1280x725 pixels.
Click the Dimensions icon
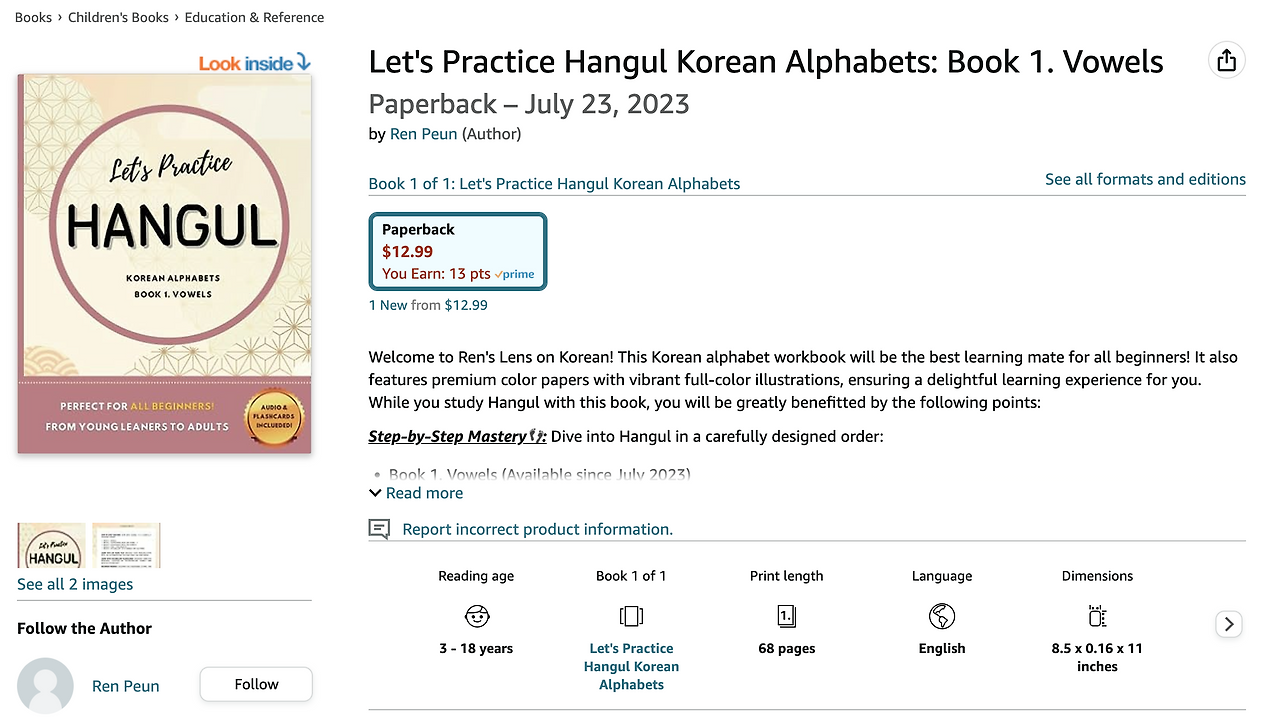1097,615
